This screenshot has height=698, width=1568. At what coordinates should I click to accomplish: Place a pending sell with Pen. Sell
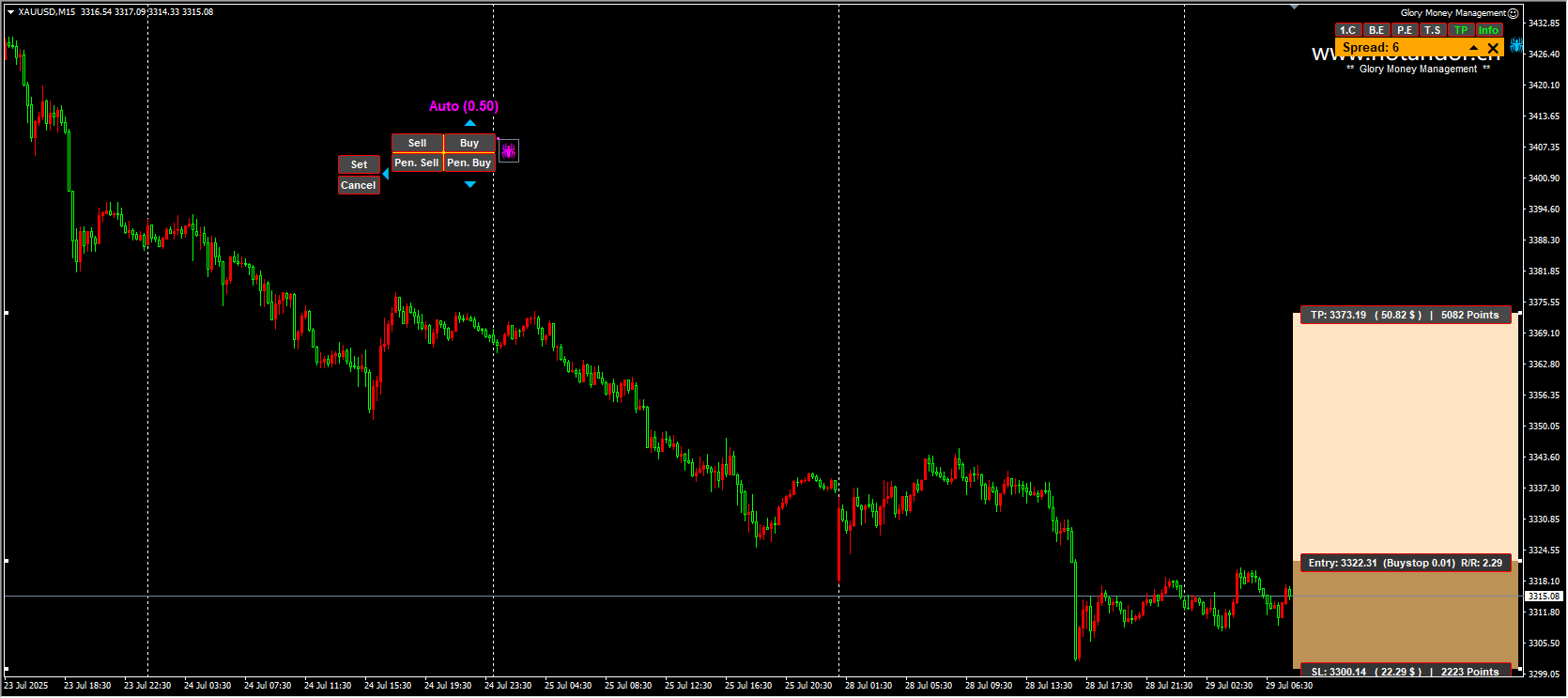417,163
